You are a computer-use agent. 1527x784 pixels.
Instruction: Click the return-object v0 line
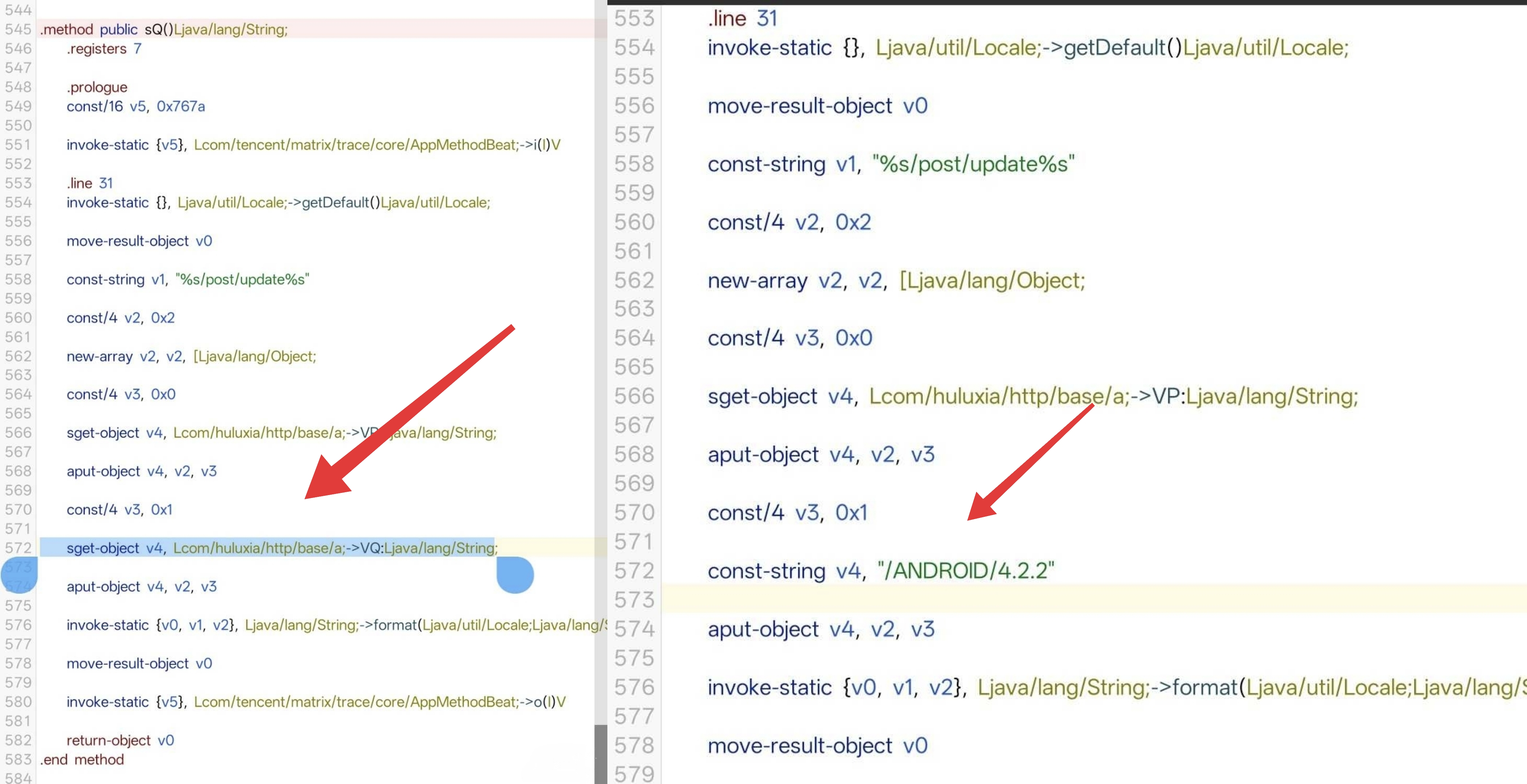point(120,740)
